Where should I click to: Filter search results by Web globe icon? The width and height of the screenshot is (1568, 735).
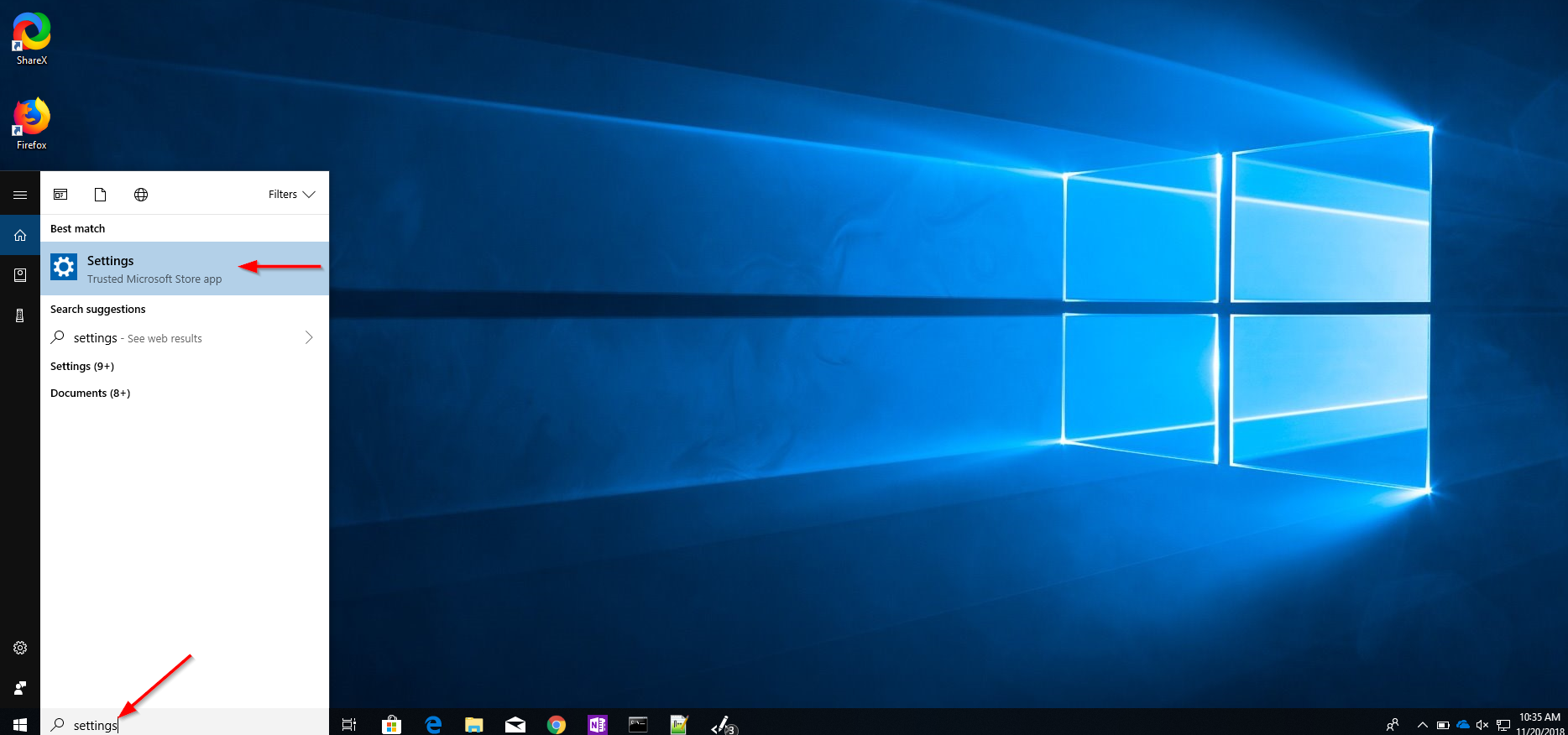(141, 195)
